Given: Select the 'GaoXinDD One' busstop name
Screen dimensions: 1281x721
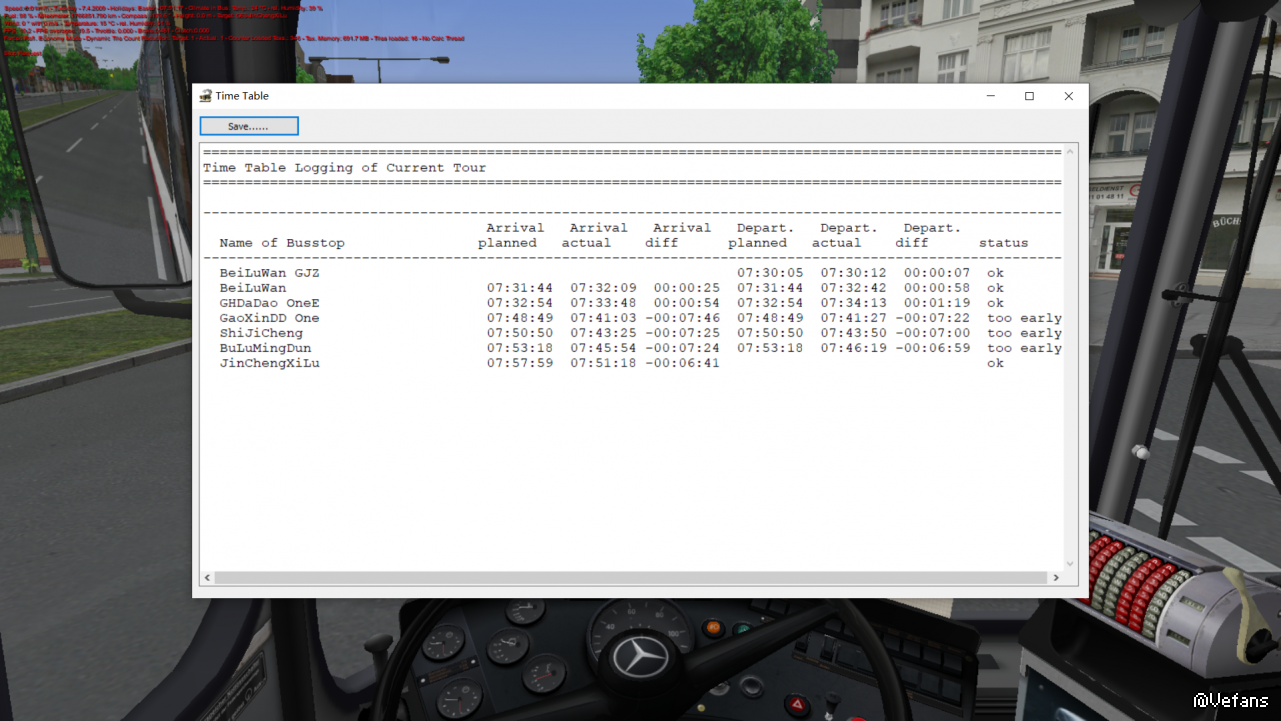Looking at the screenshot, I should (x=270, y=318).
